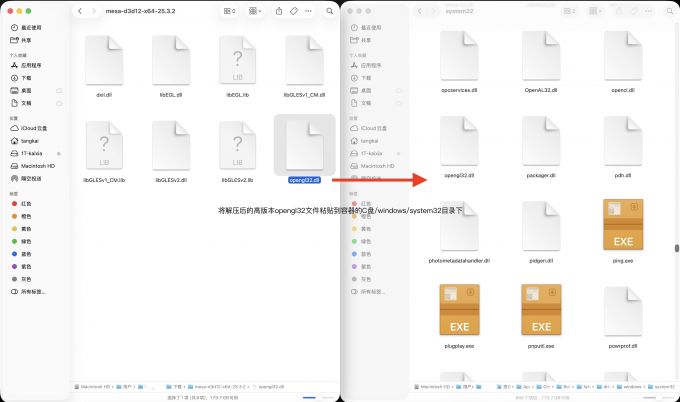680x402 pixels.
Task: Select opencl.dll in system32 window
Action: coord(623,56)
